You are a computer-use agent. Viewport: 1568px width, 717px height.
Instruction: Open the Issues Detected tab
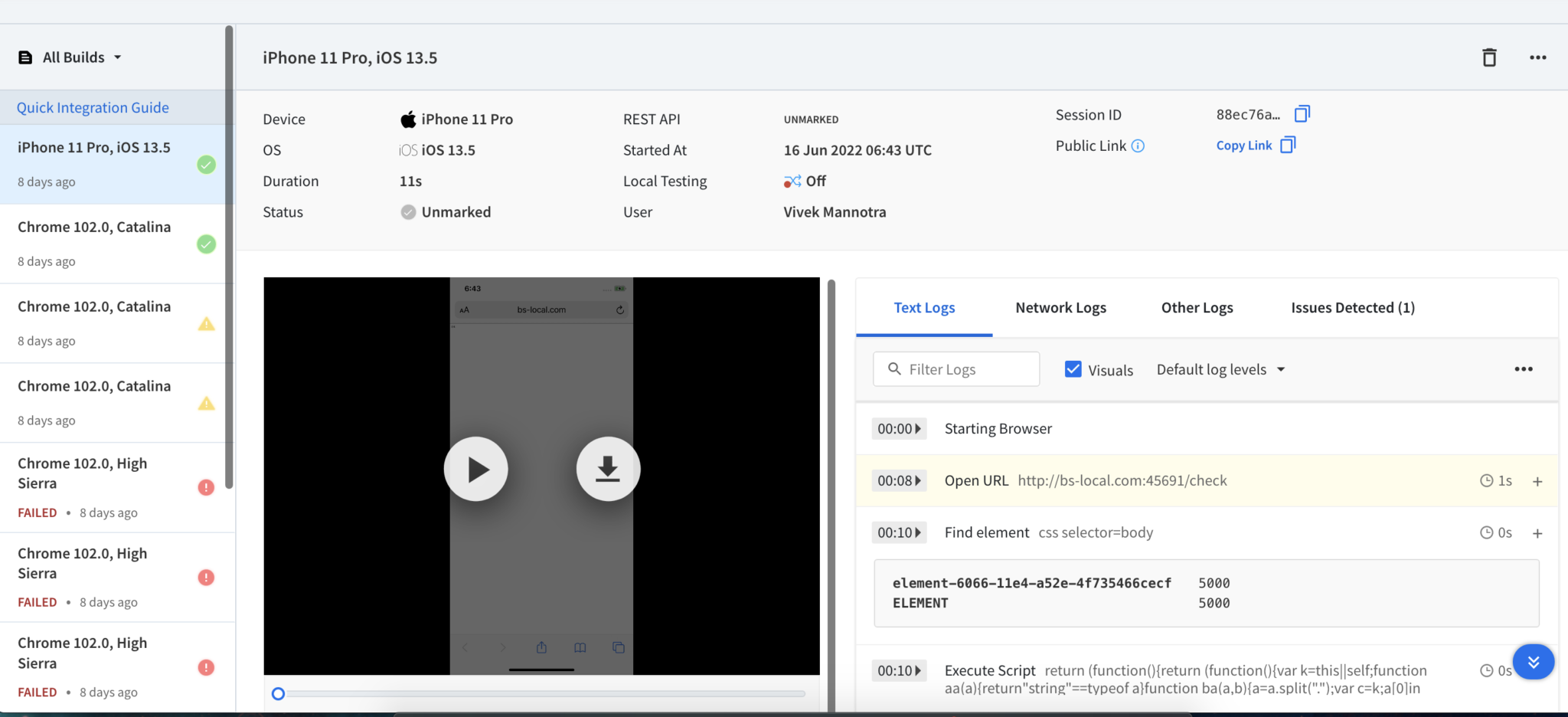coord(1351,307)
